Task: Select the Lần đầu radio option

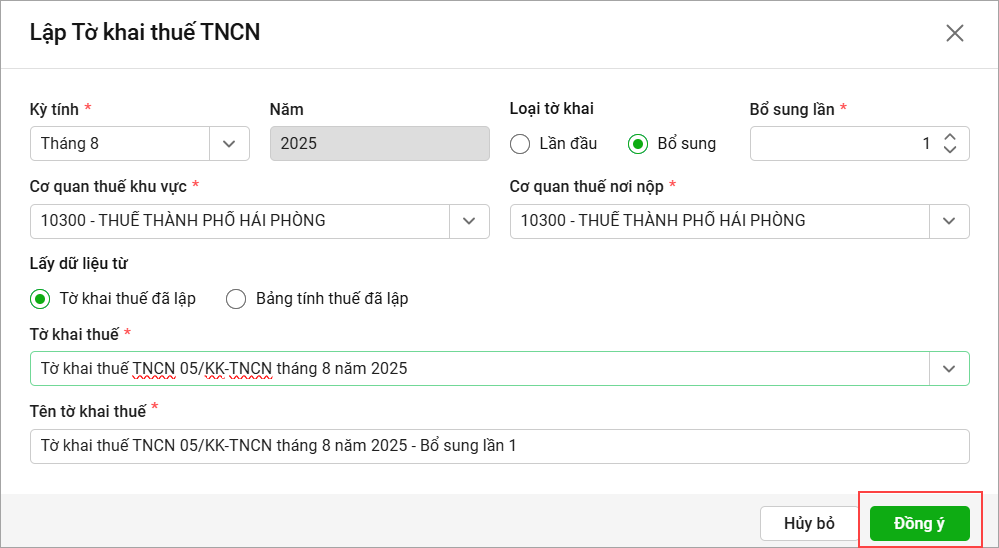Action: [520, 144]
